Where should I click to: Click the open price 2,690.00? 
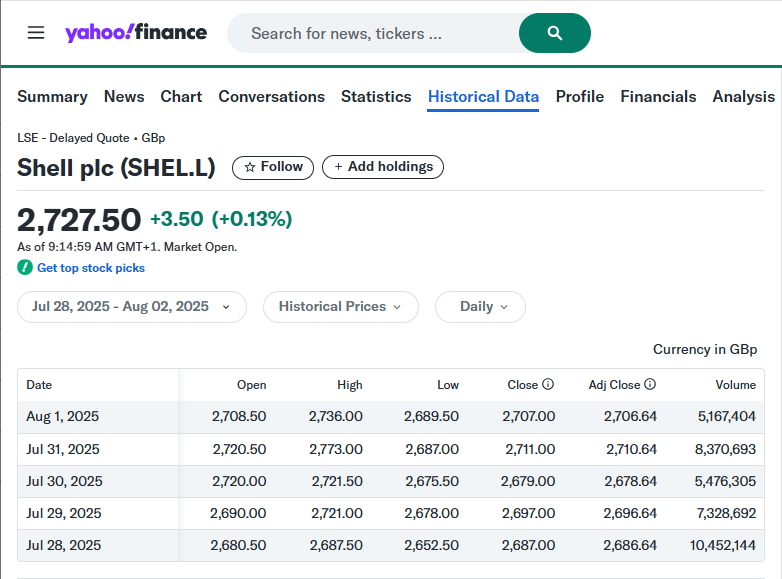(x=238, y=513)
